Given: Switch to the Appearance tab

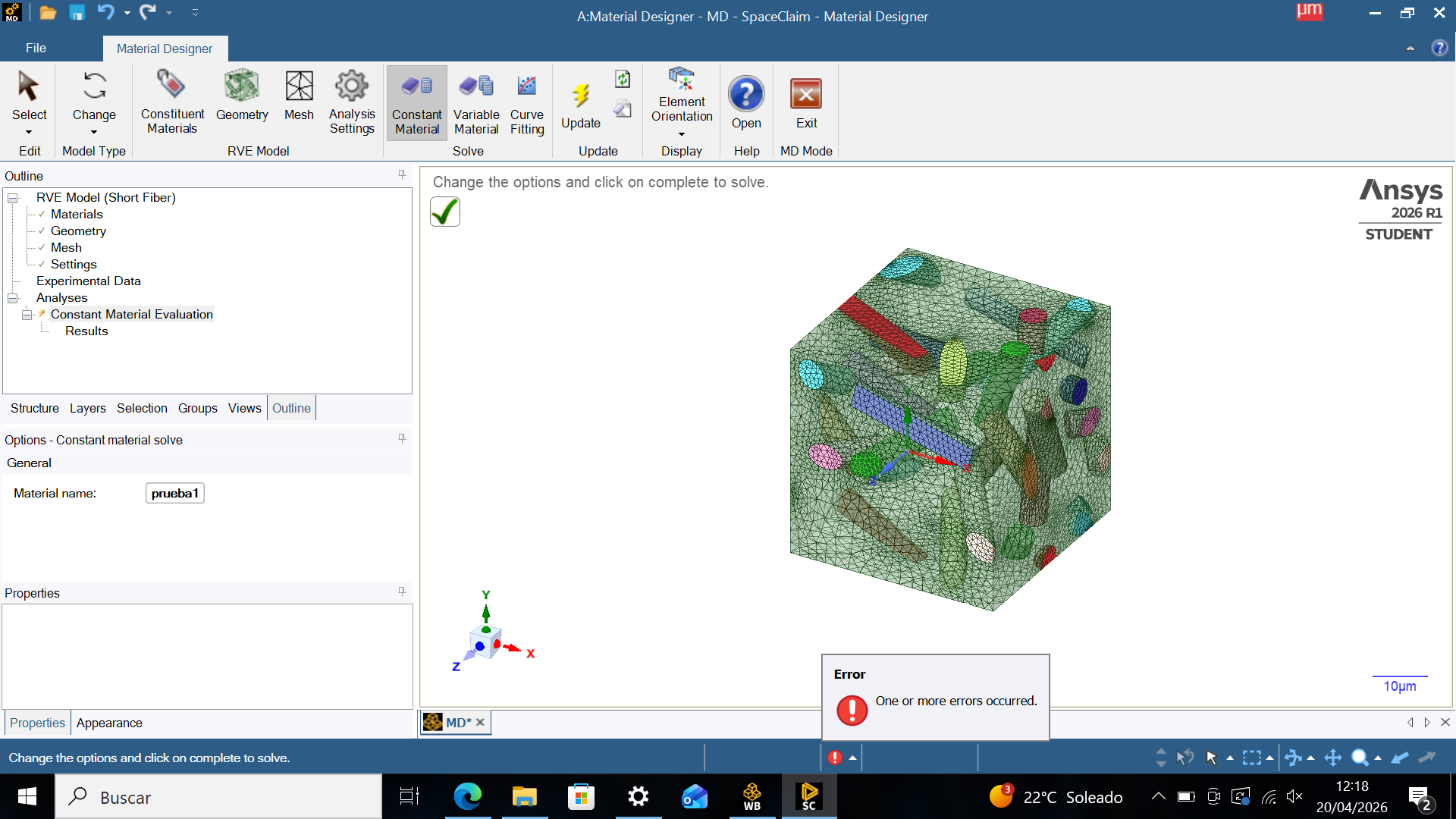Looking at the screenshot, I should 109,723.
